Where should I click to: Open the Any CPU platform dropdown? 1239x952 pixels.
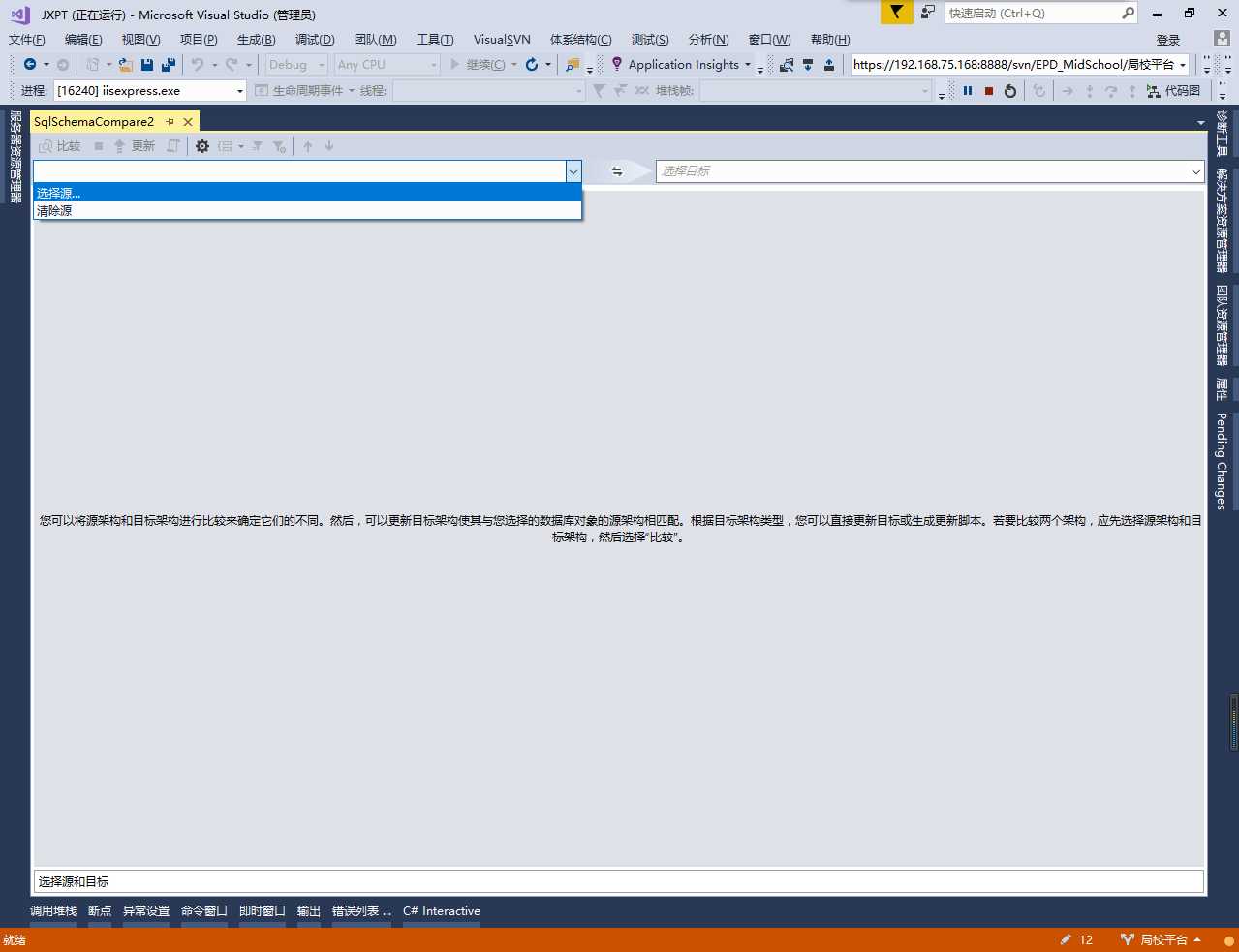tap(433, 65)
